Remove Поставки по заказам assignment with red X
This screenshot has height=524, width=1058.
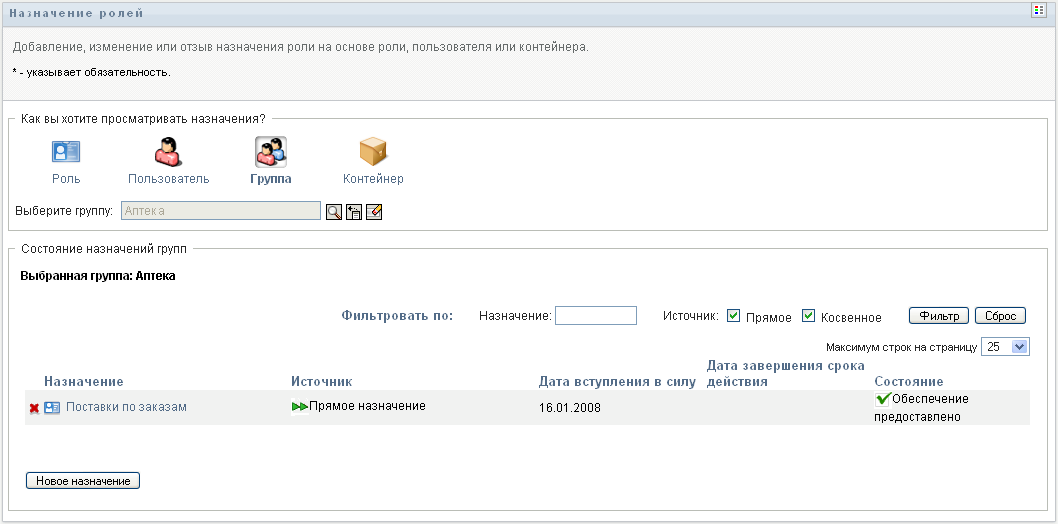pyautogui.click(x=34, y=408)
